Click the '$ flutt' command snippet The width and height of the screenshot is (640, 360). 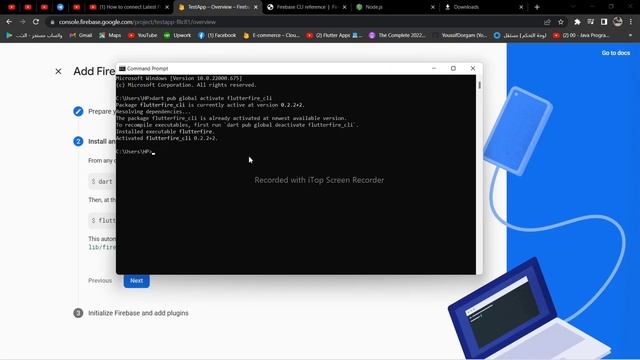pos(102,220)
